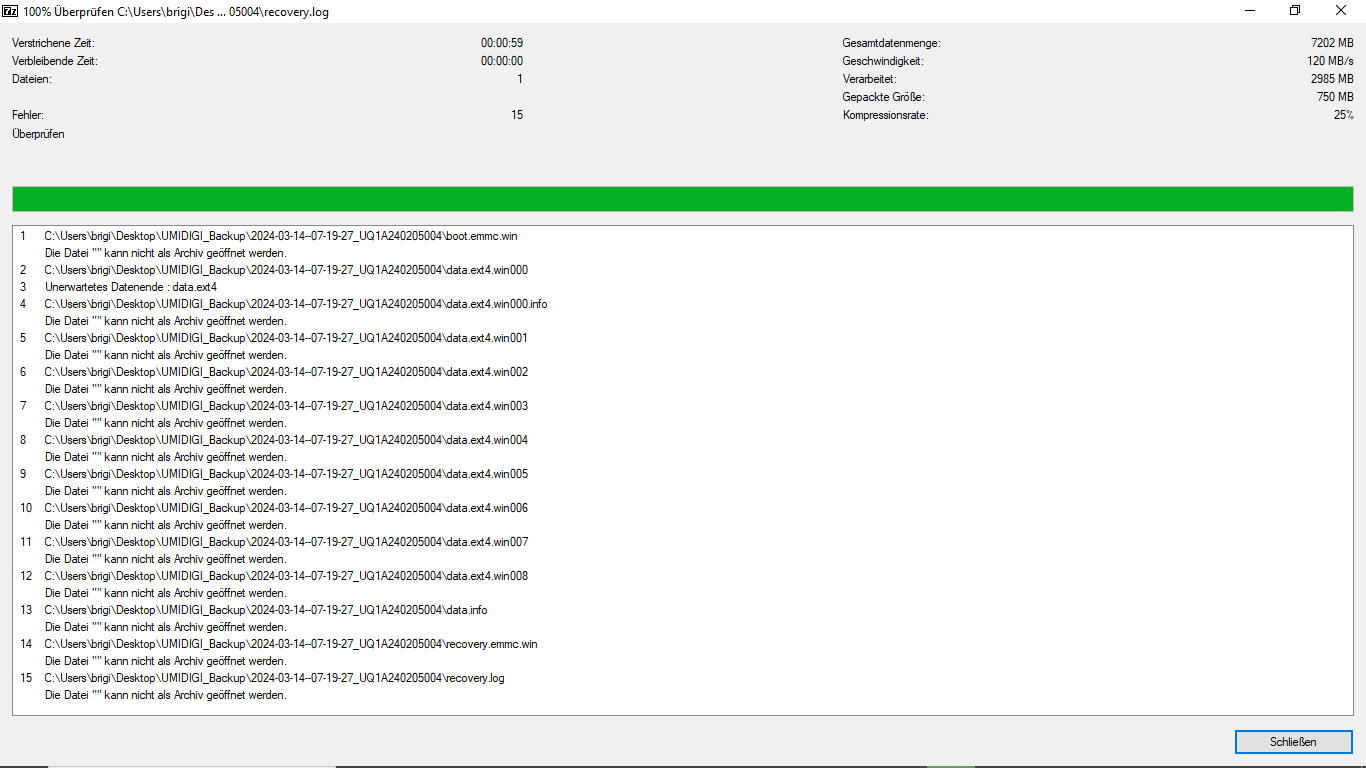Click the Kompressionsrate value 25%
This screenshot has height=768, width=1366.
point(1343,115)
